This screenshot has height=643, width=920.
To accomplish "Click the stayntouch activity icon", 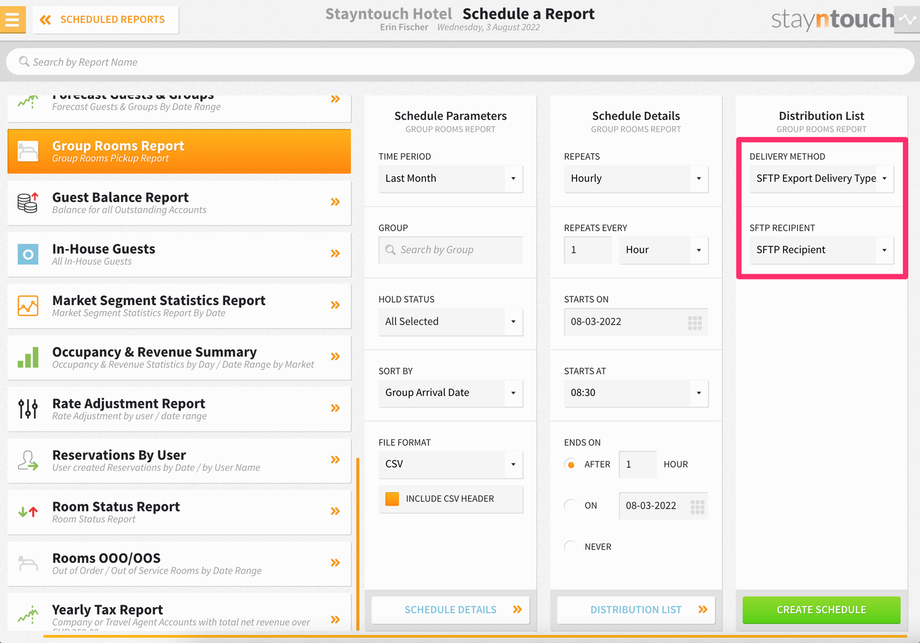I will [x=907, y=19].
